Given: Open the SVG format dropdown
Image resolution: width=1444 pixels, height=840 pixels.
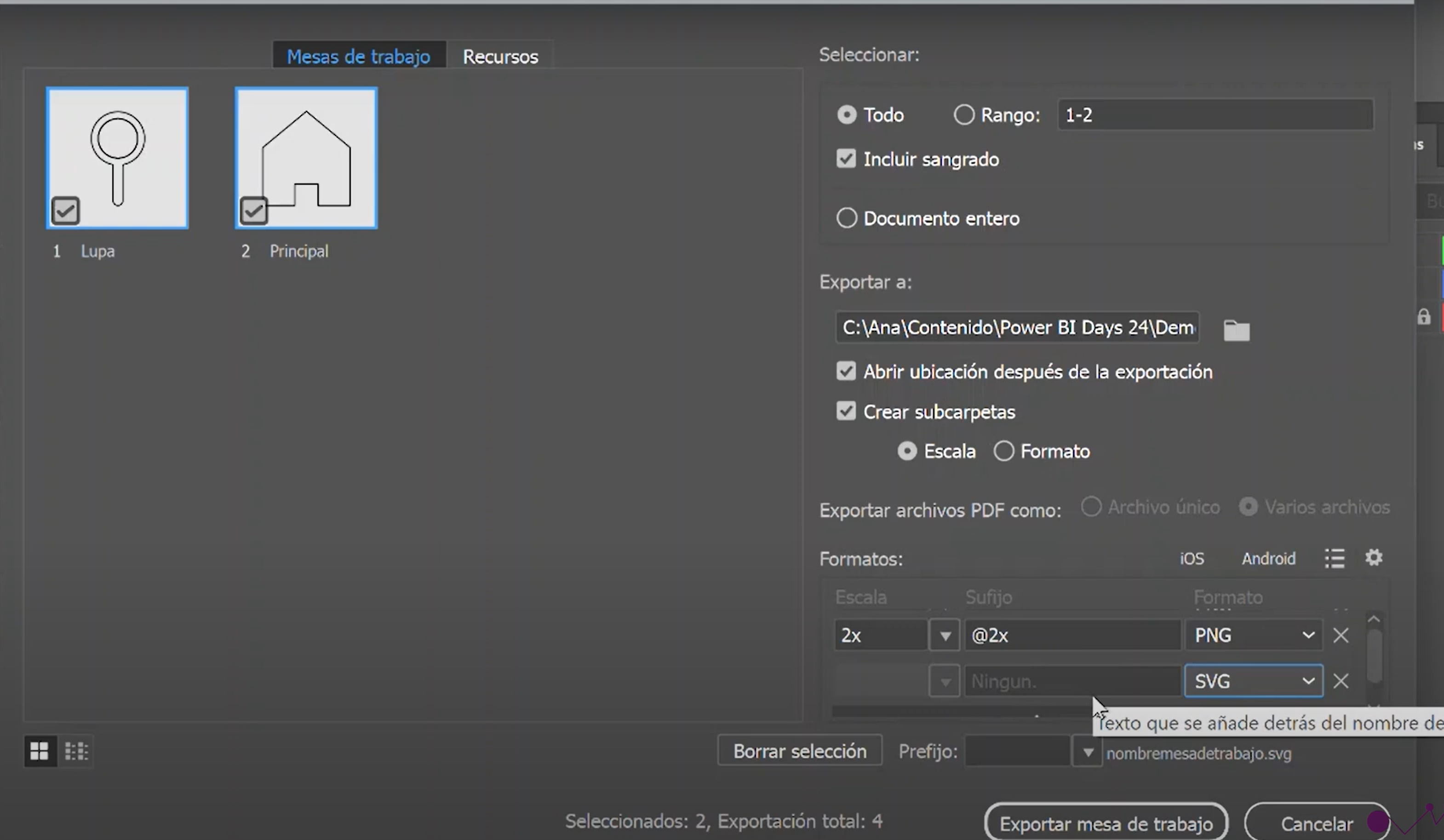Looking at the screenshot, I should point(1254,681).
